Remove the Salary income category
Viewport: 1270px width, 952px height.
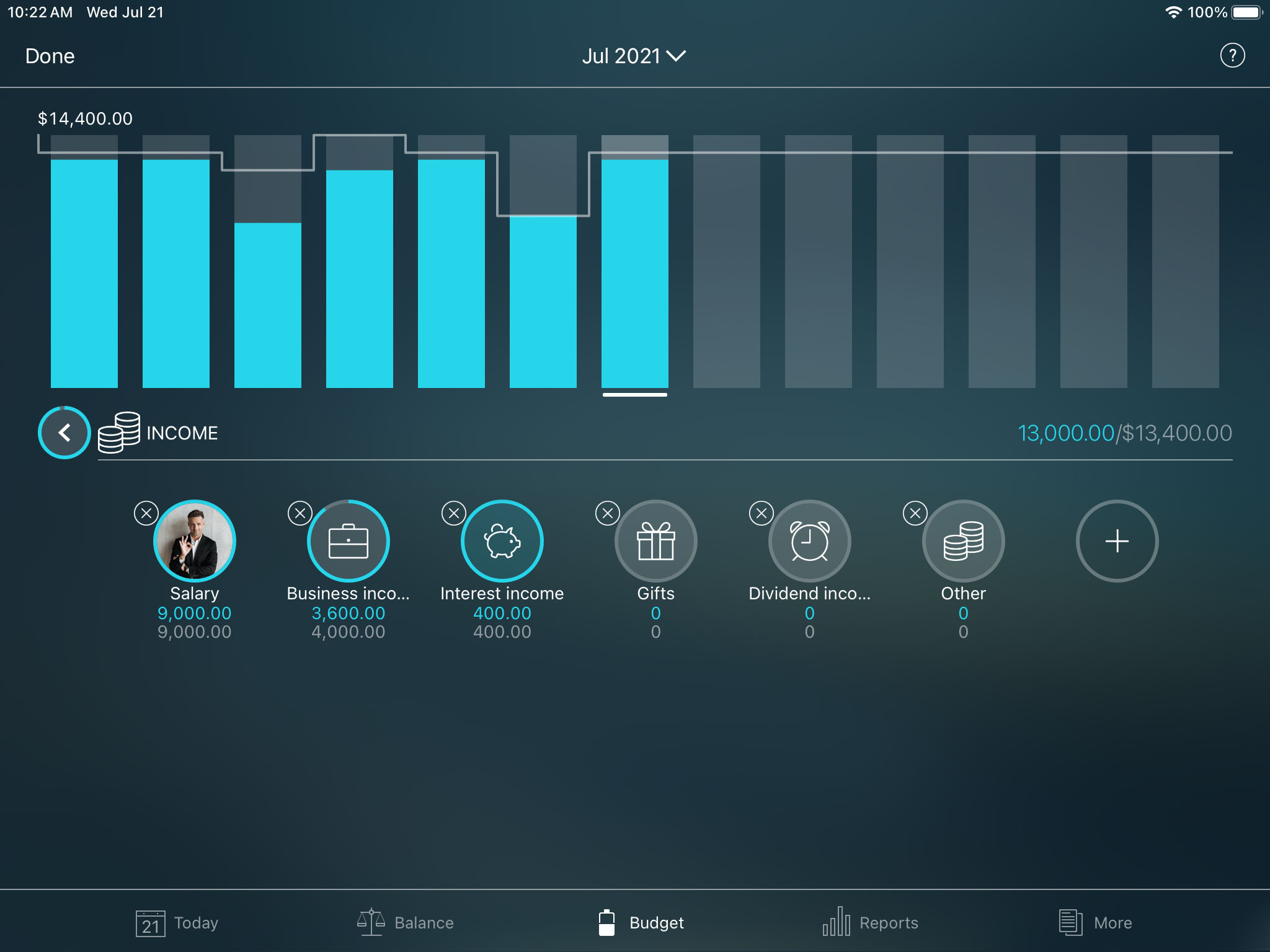pos(146,511)
